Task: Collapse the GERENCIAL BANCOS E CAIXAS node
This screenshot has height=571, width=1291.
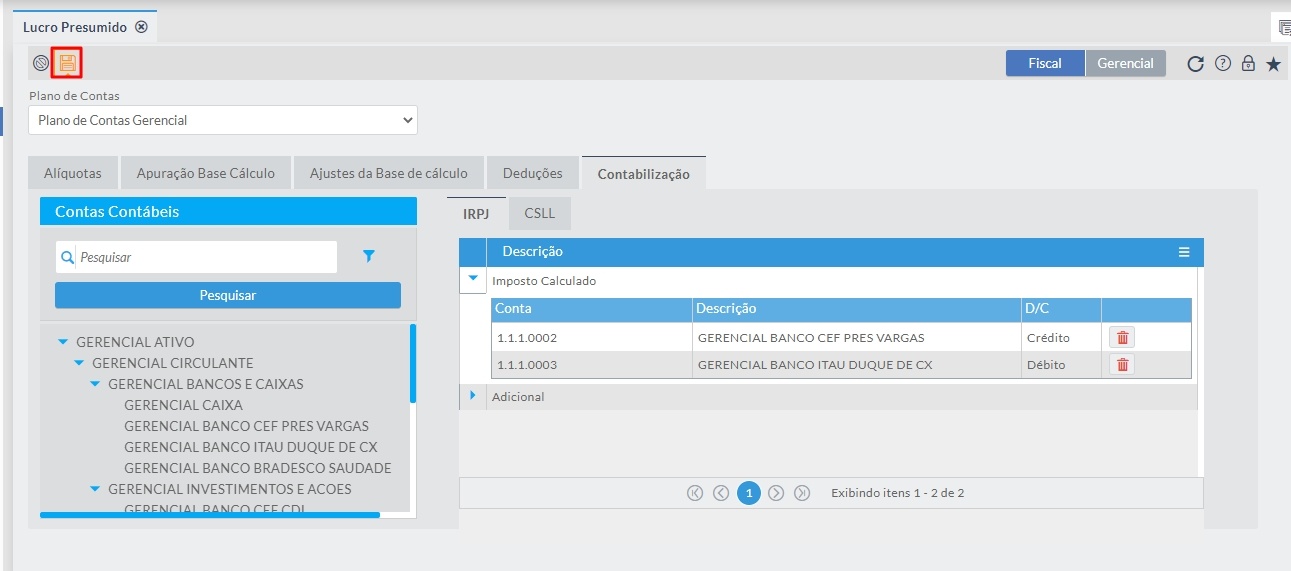Action: tap(96, 384)
